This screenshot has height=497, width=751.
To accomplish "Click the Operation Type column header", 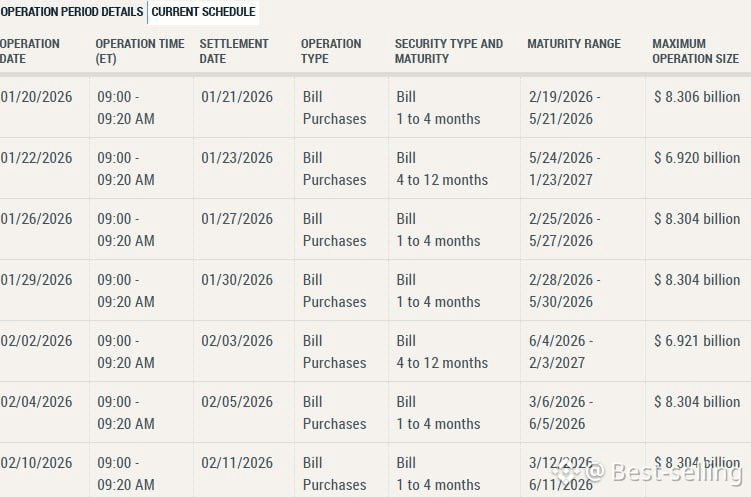I will (x=331, y=51).
